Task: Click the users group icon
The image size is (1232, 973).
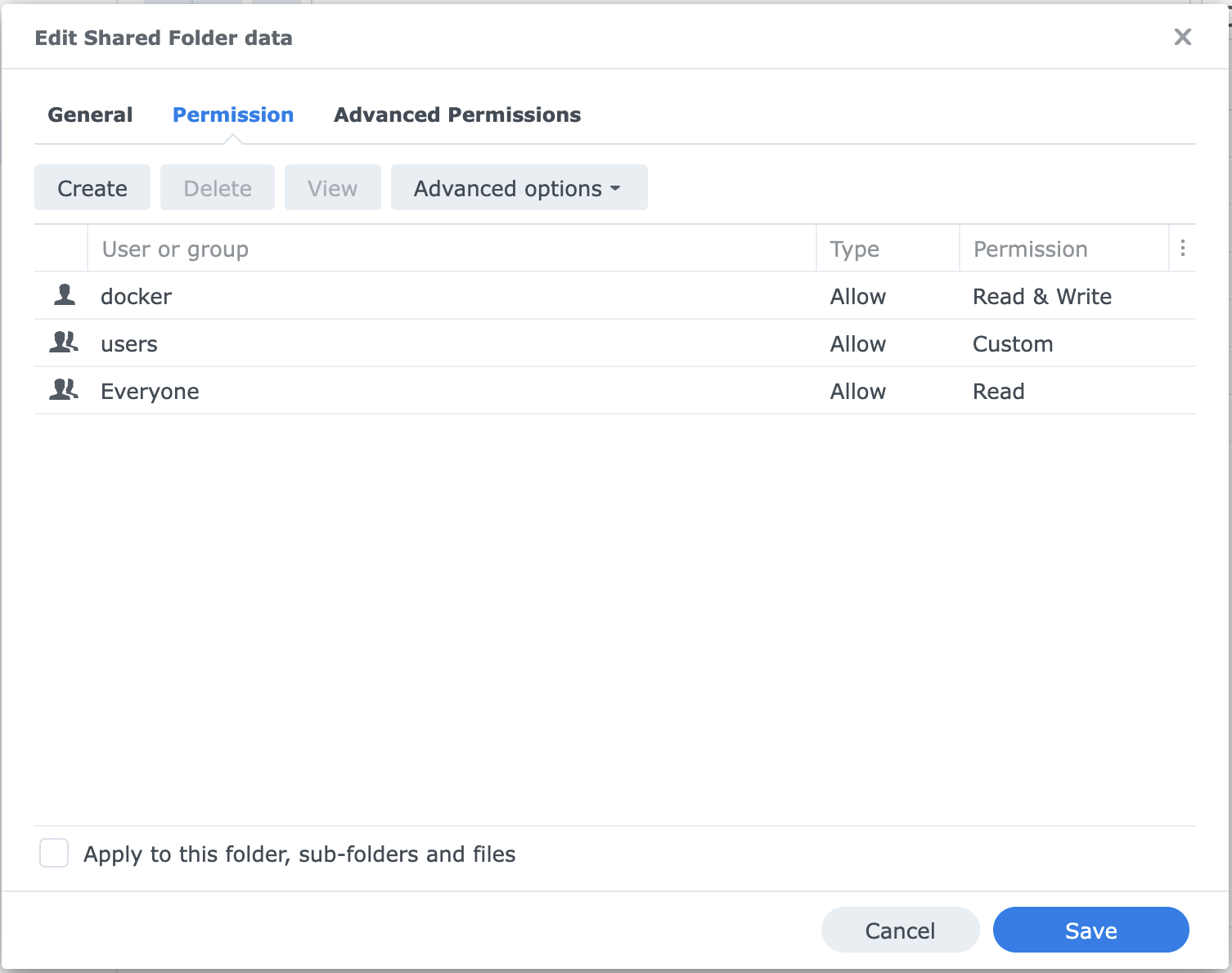Action: 64,343
